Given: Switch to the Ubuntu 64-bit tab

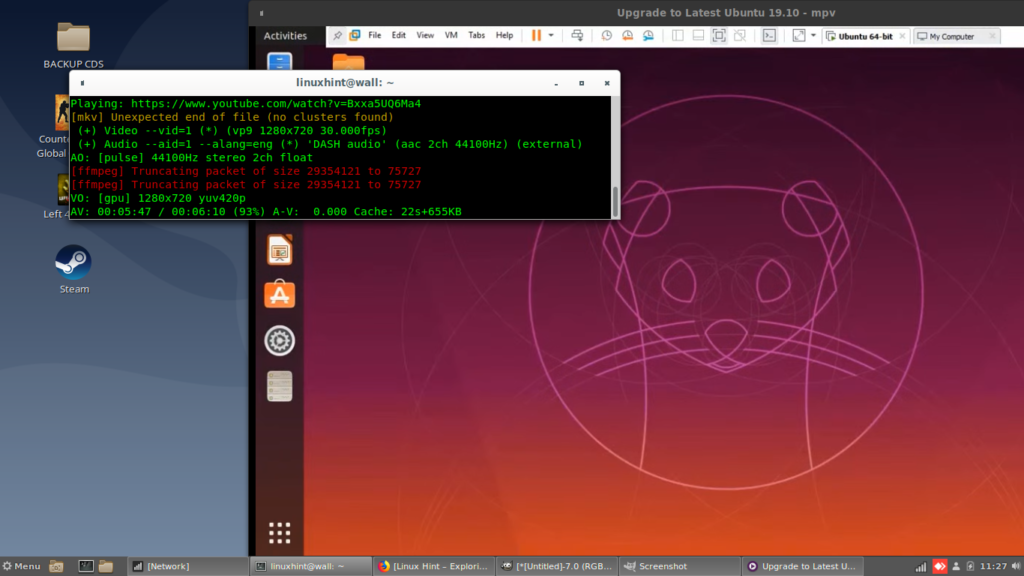Looking at the screenshot, I should pos(865,36).
